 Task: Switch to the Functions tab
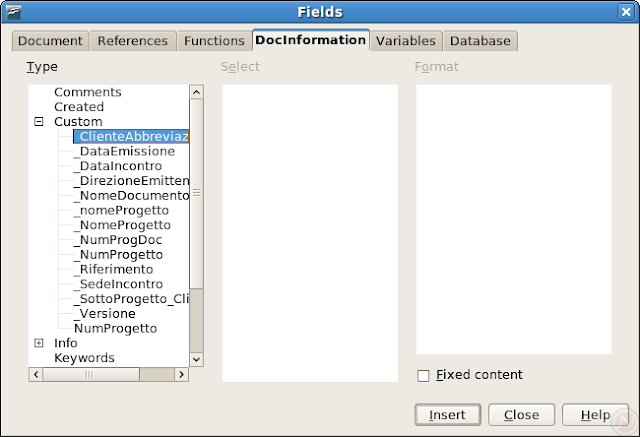(213, 41)
